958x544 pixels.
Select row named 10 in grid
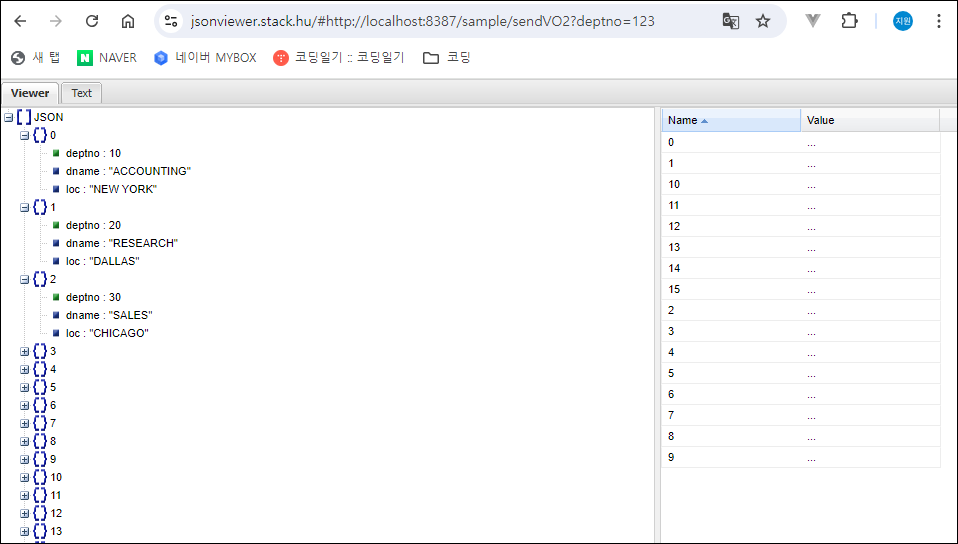801,185
